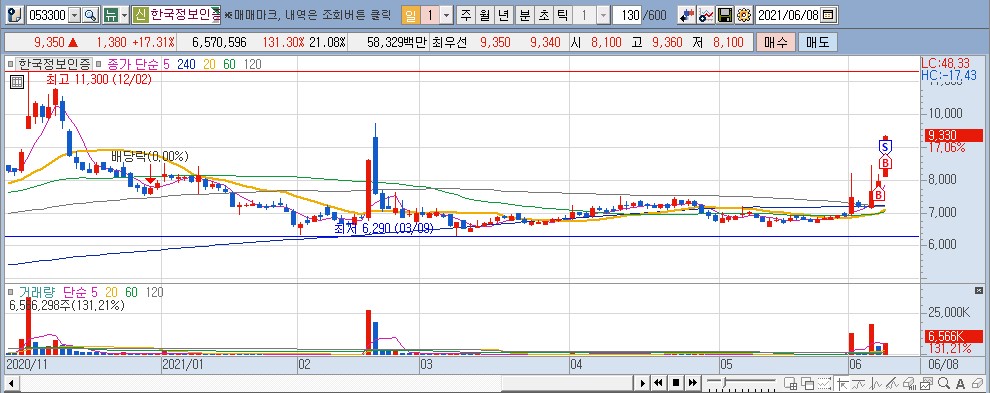Click the 5 moving average period label

click(x=166, y=64)
